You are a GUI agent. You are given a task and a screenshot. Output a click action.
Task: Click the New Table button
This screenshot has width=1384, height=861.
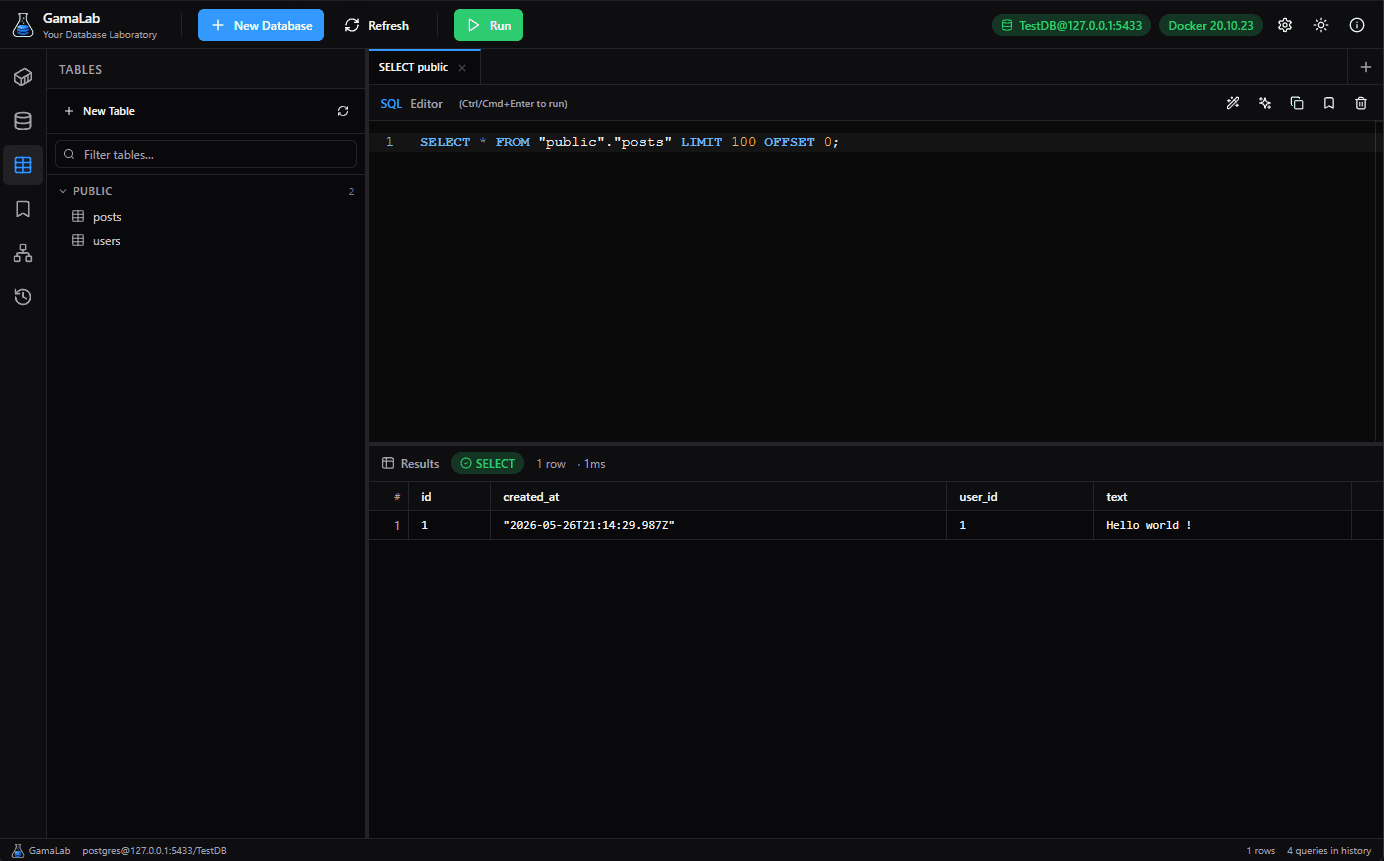(99, 111)
